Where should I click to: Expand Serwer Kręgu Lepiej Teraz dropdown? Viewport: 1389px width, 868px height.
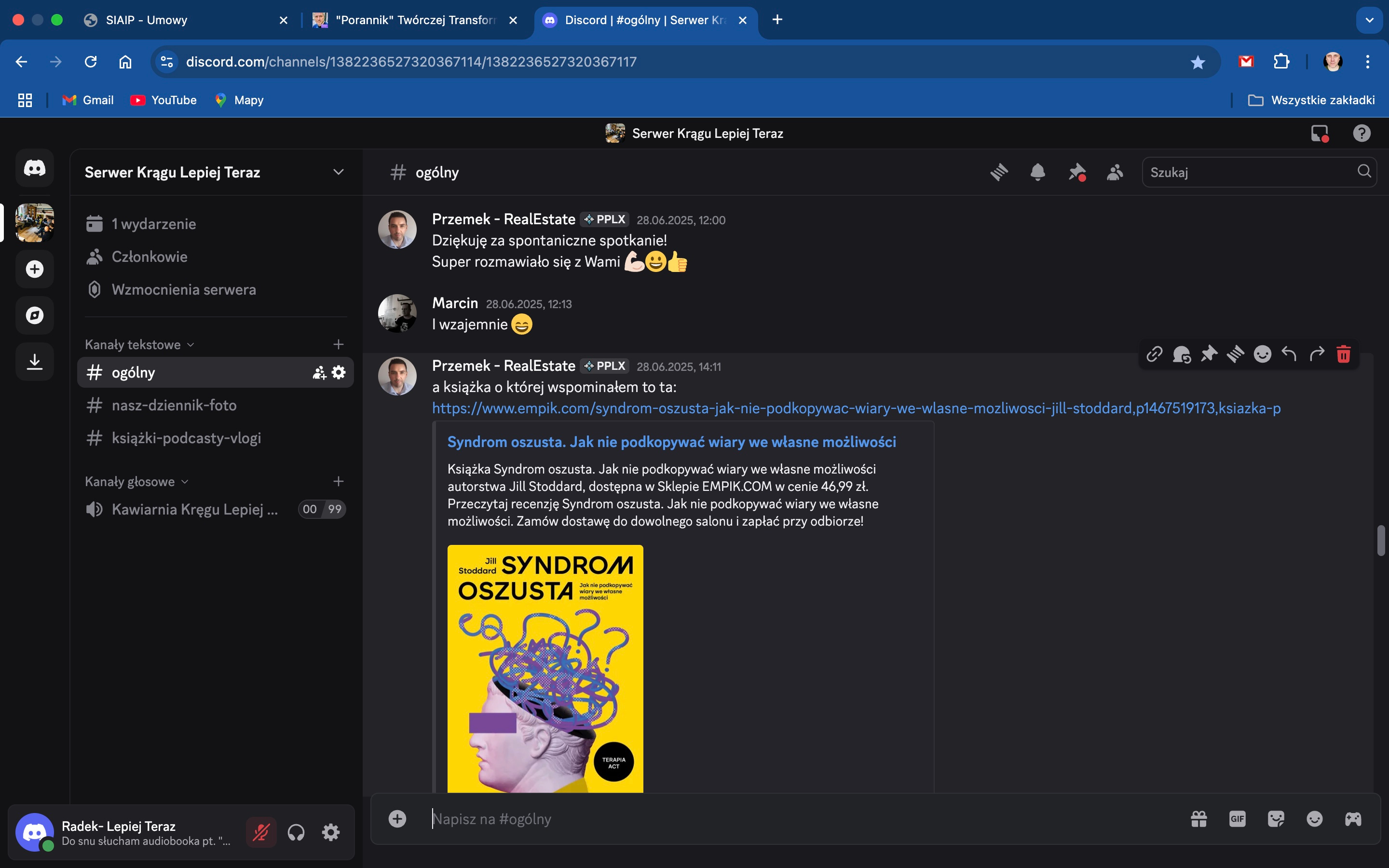click(338, 172)
